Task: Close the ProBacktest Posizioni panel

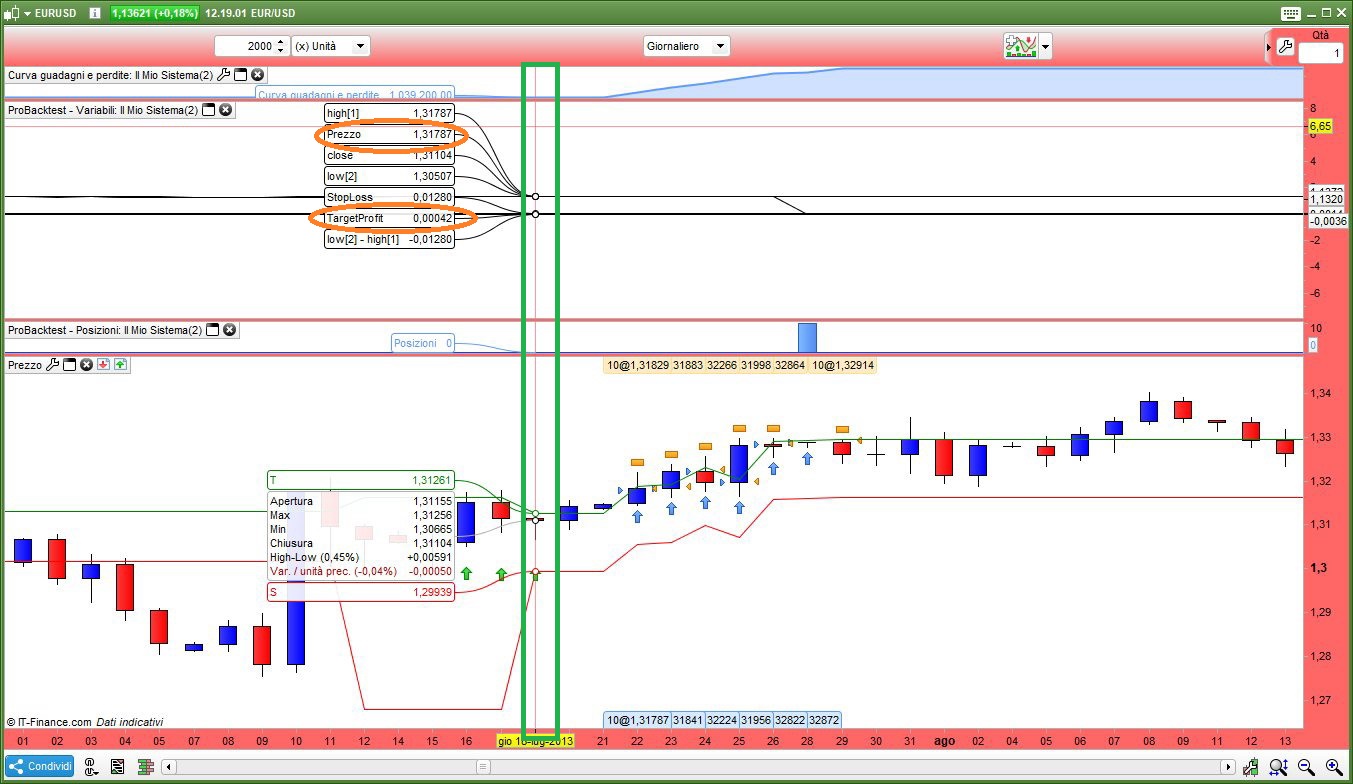Action: point(229,330)
